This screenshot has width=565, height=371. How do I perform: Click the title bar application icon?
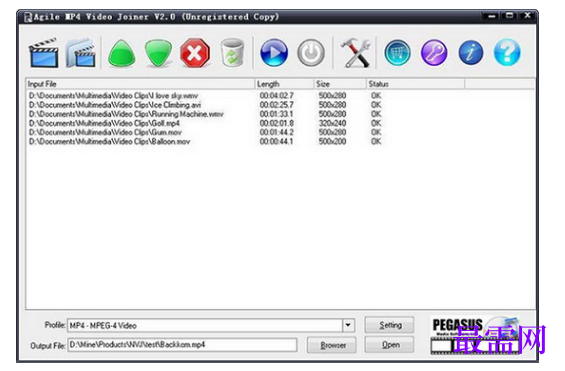coord(28,17)
